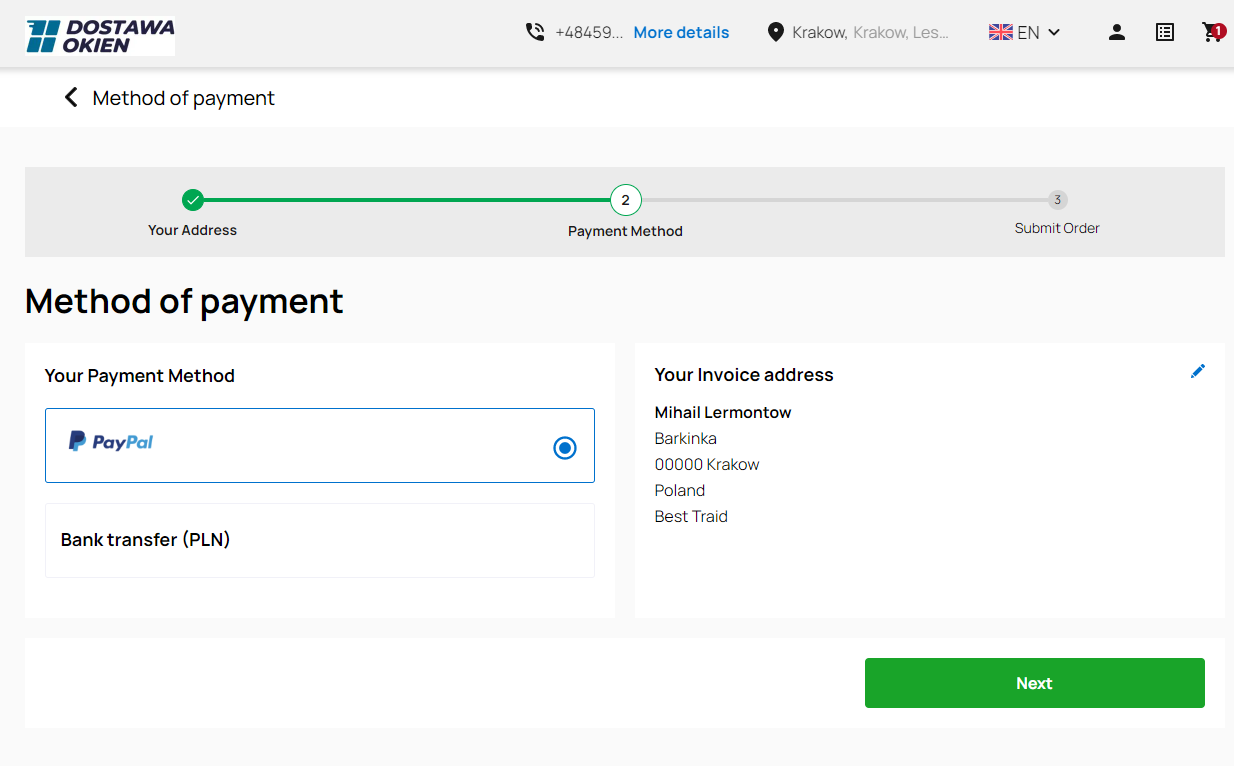Edit invoice address via the pencil icon
Image resolution: width=1234 pixels, height=766 pixels.
(x=1198, y=371)
